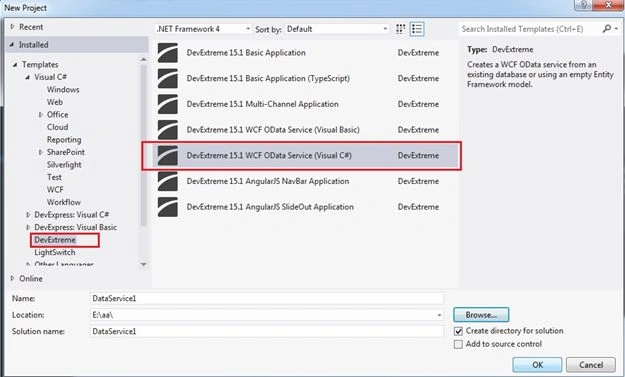
Task: Select the Test template category
Action: (x=54, y=177)
